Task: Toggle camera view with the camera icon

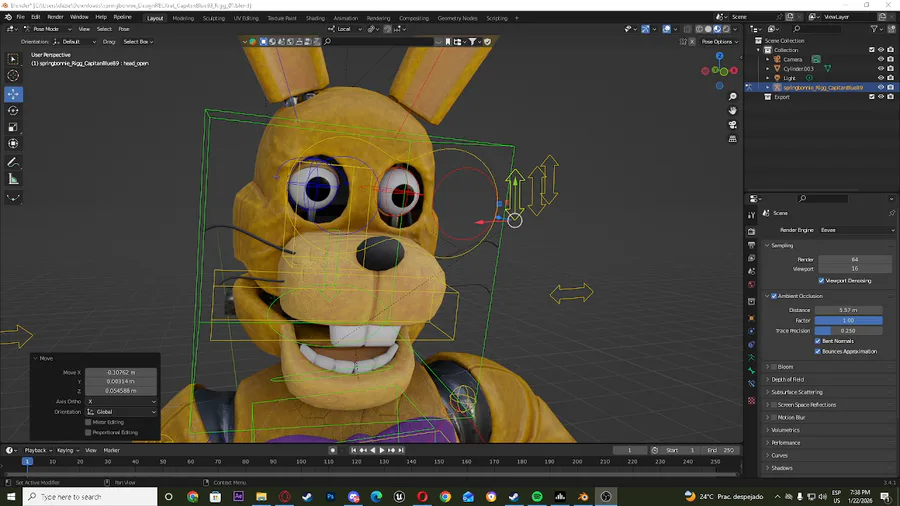Action: [733, 125]
